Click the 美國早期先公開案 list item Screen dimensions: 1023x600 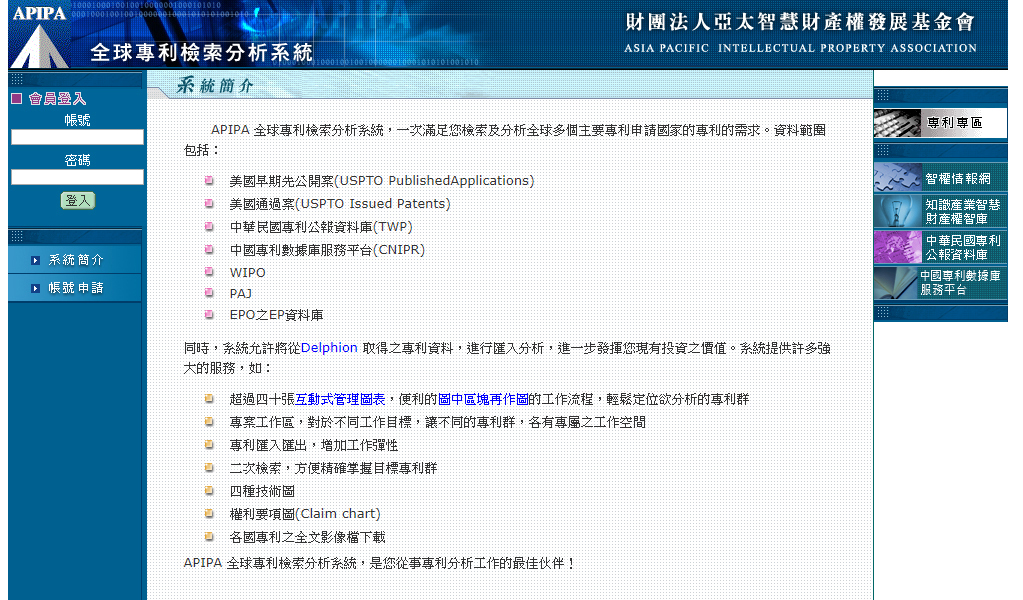click(382, 181)
